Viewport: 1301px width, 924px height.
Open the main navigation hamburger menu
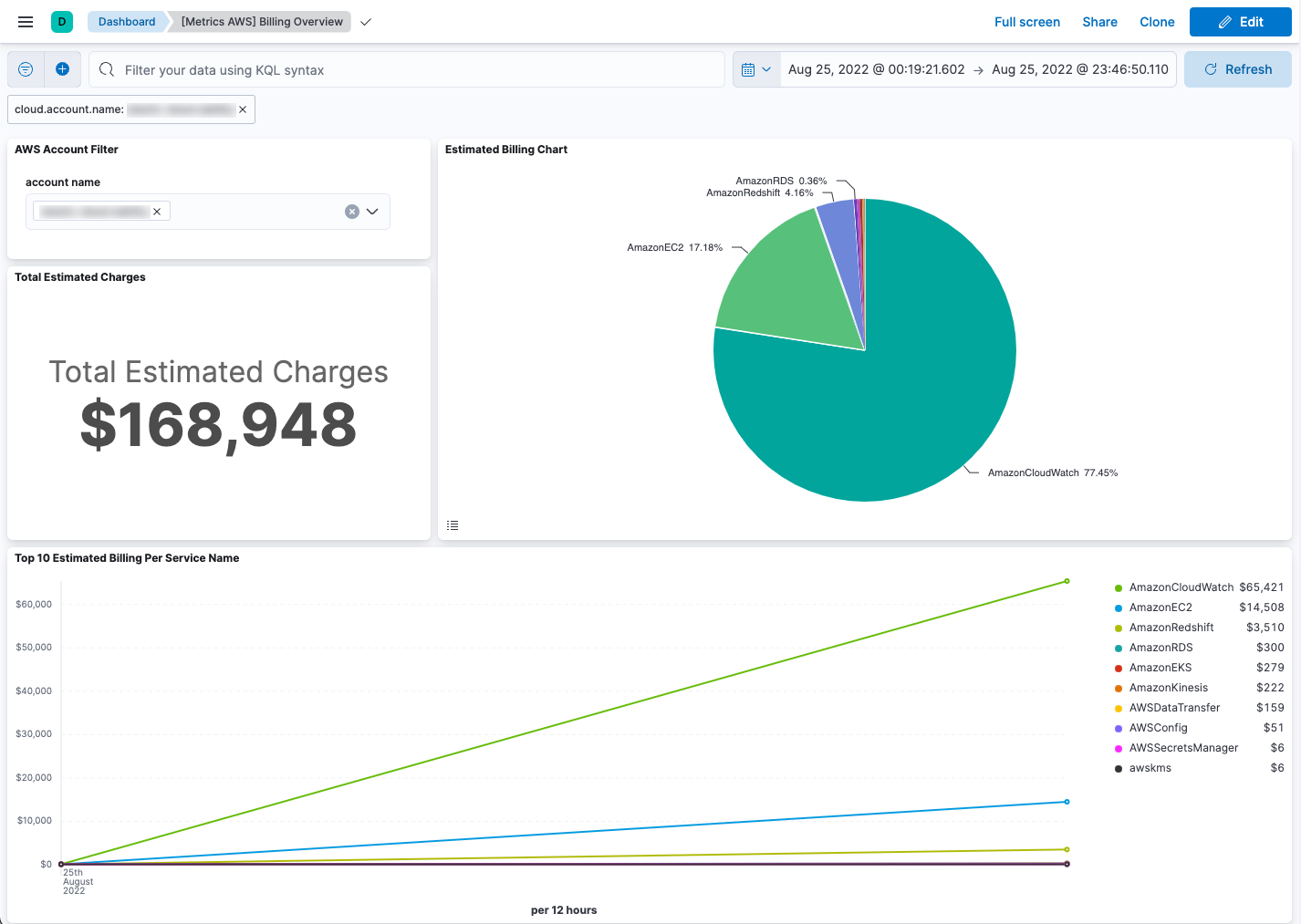click(x=25, y=21)
